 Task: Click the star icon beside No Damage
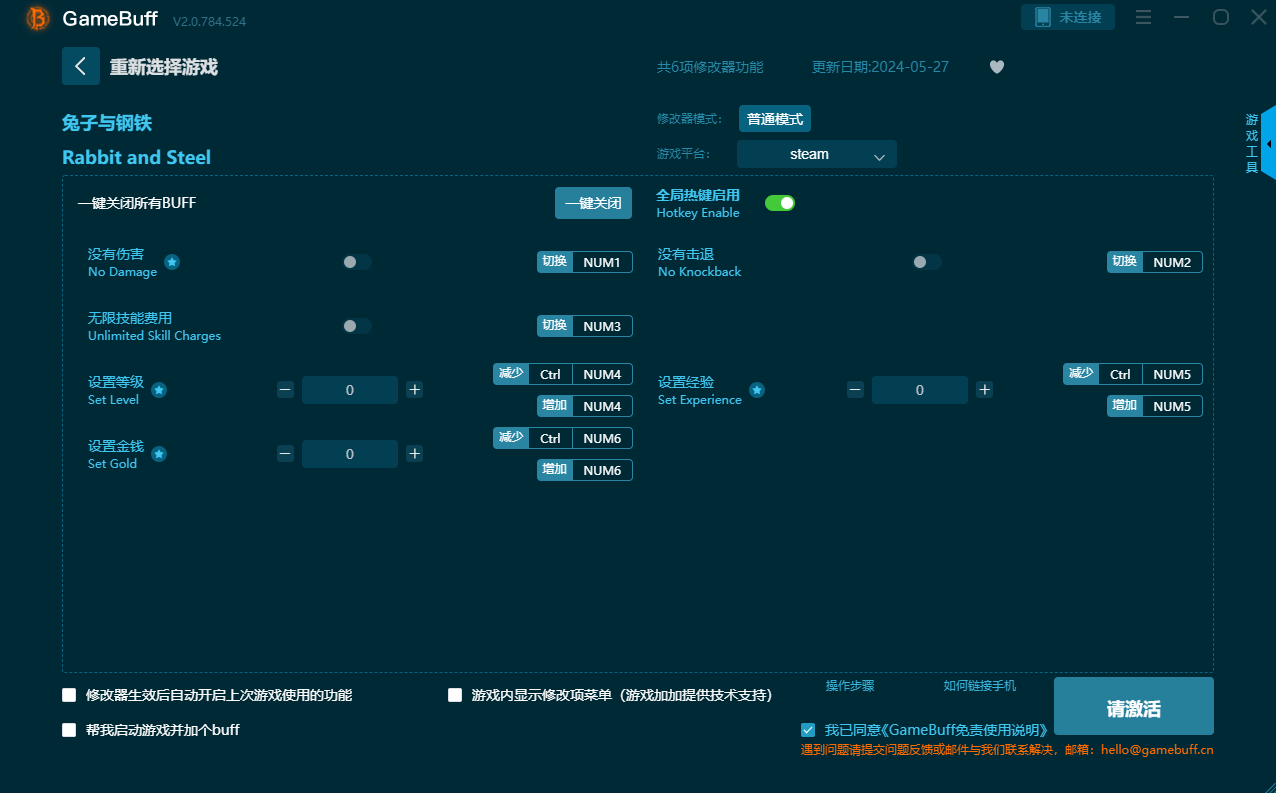[172, 262]
